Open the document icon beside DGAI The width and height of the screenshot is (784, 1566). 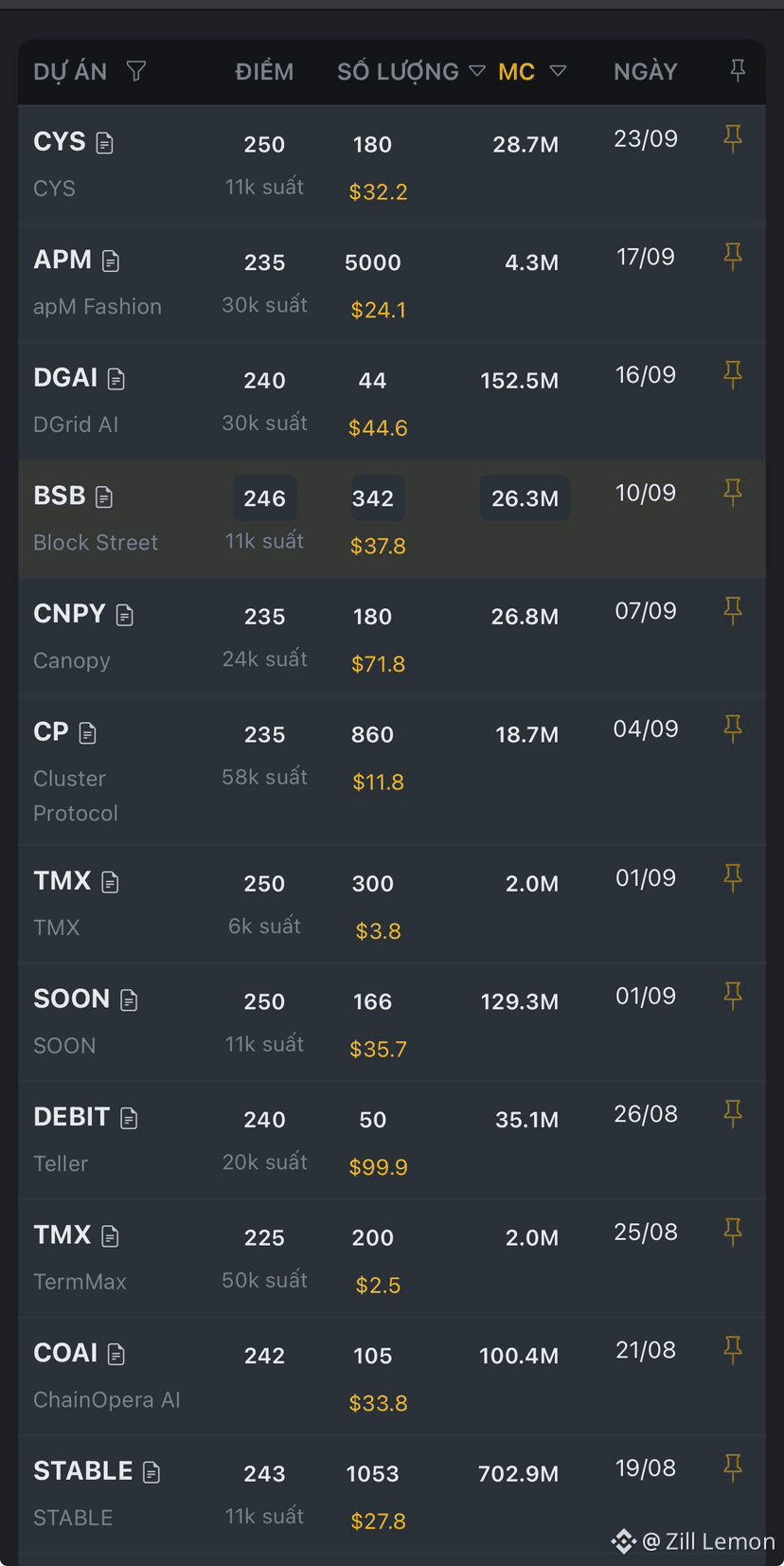point(116,379)
